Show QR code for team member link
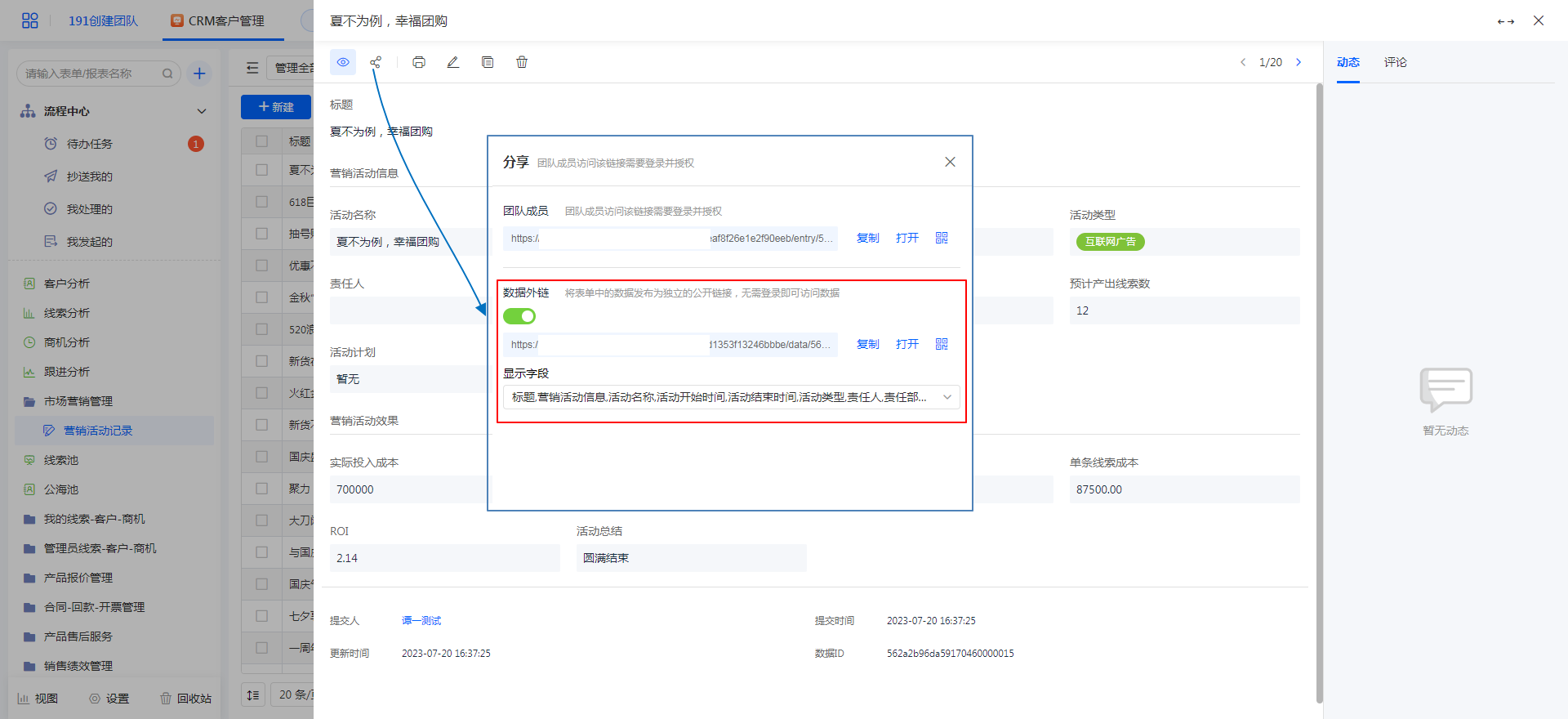 [x=942, y=238]
